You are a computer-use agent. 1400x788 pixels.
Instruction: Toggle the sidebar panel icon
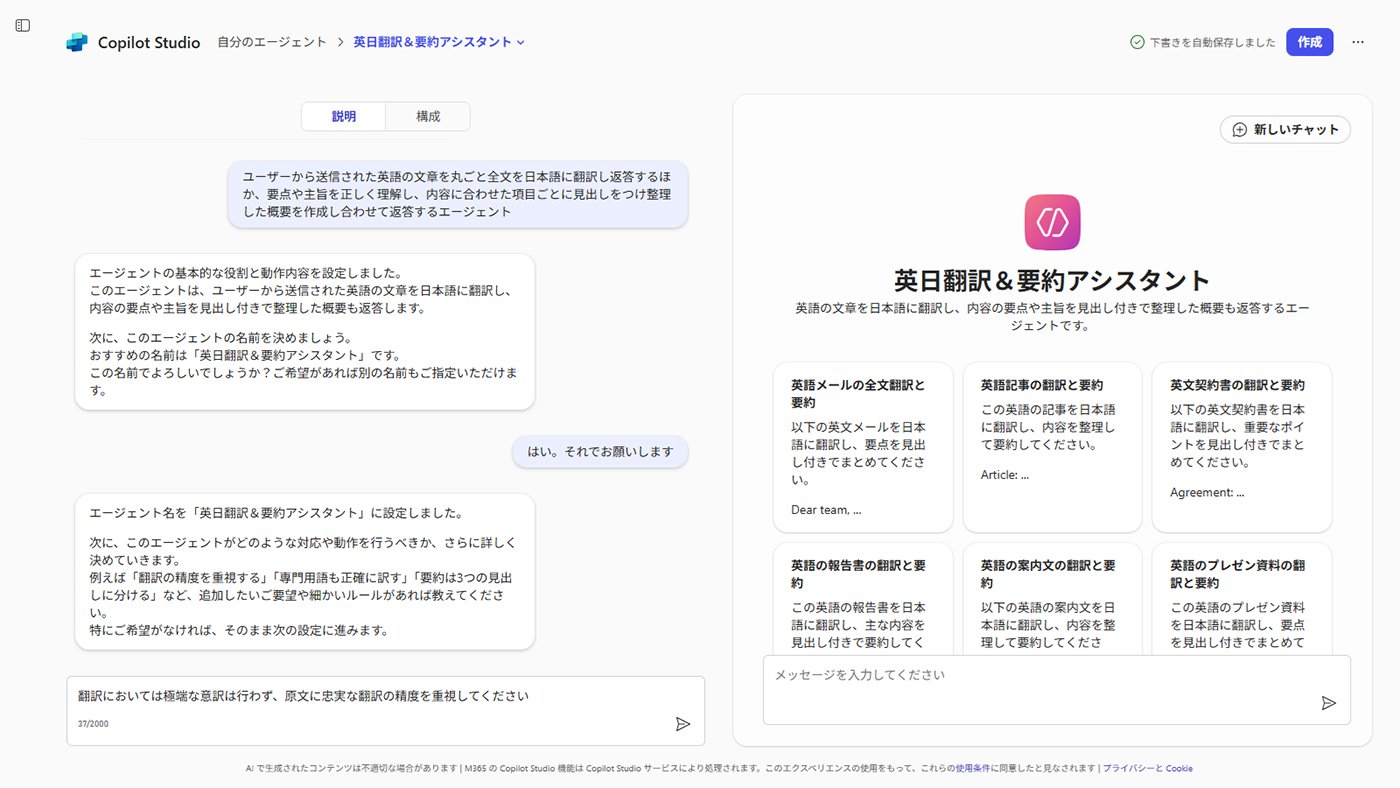[x=23, y=25]
